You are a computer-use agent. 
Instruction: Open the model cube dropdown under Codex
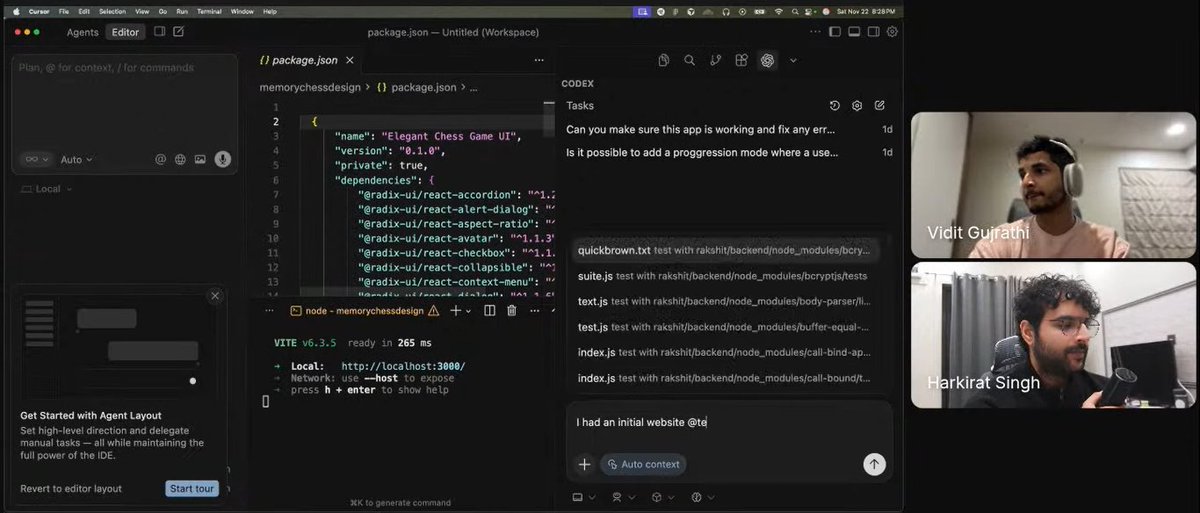662,497
